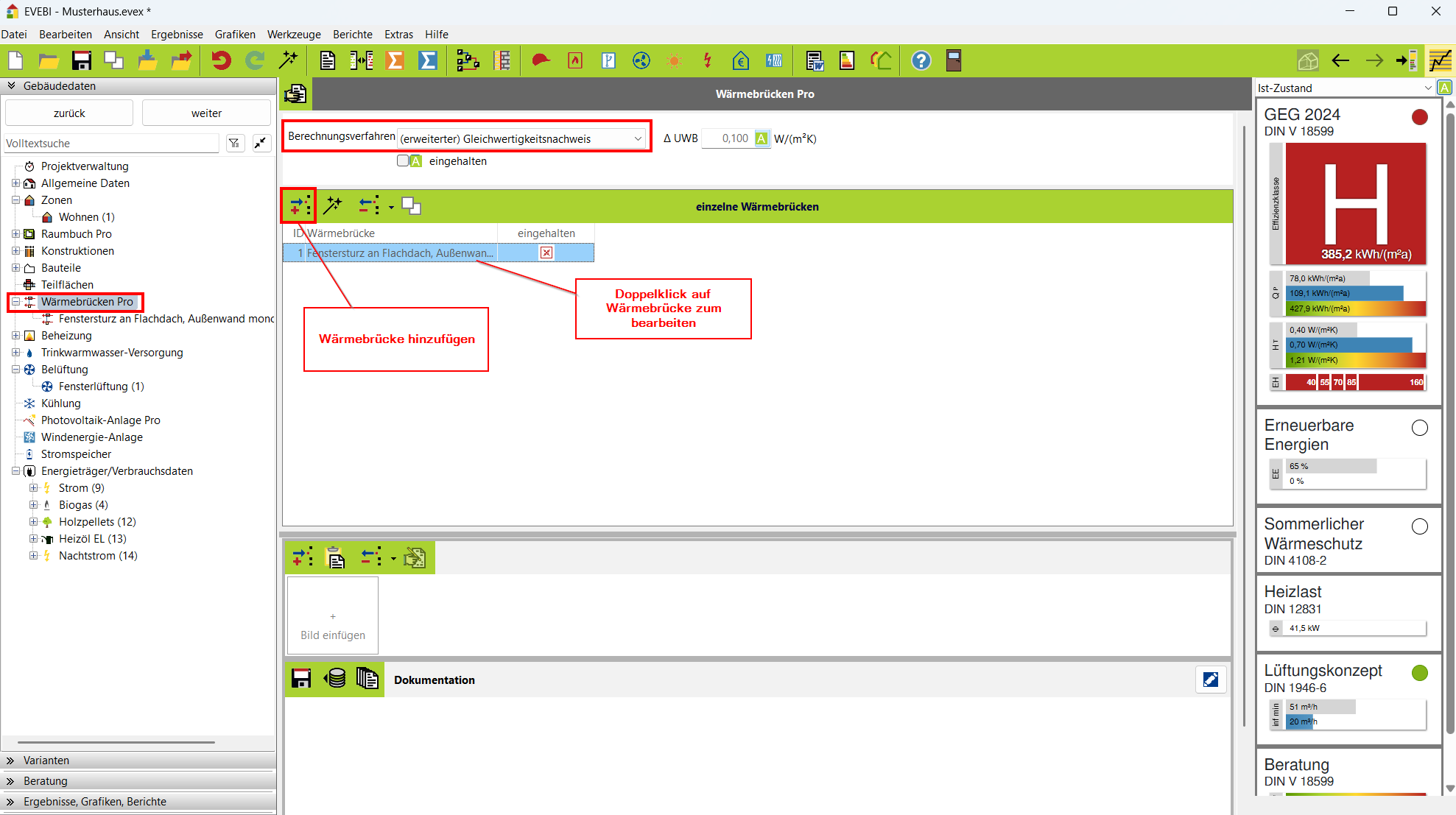Viewport: 1456px width, 815px height.
Task: Click the zurück button
Action: [69, 113]
